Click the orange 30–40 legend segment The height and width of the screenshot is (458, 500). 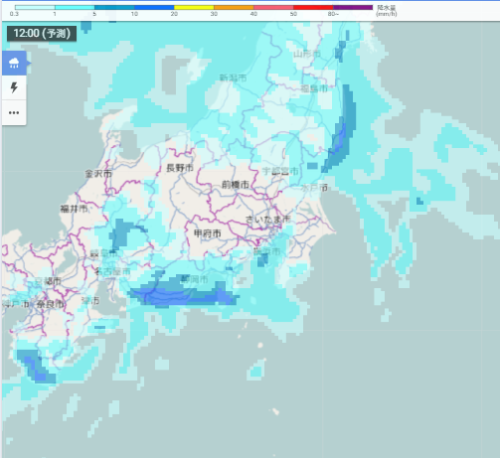[x=234, y=7]
